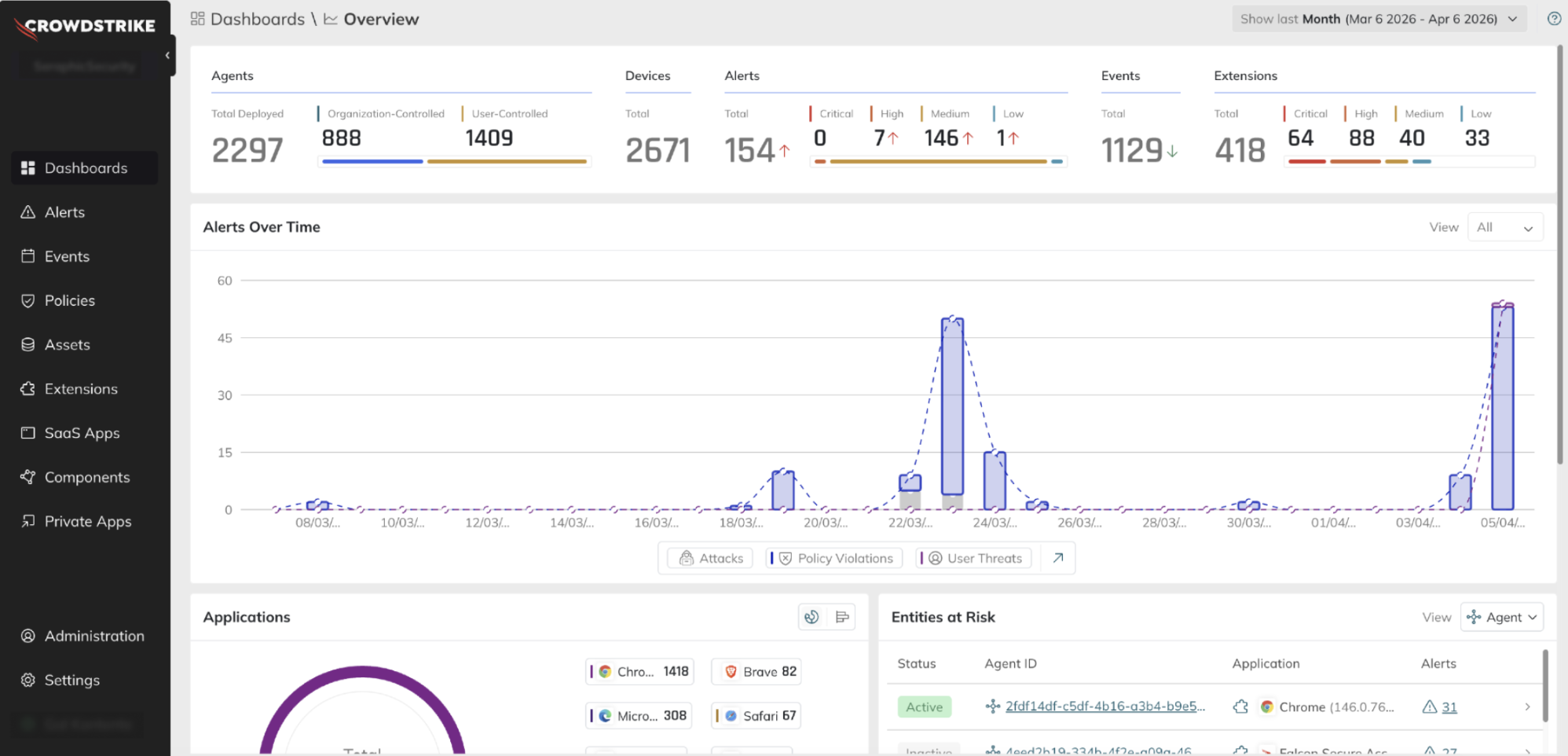Click the CrowdStrike logo

pyautogui.click(x=85, y=27)
